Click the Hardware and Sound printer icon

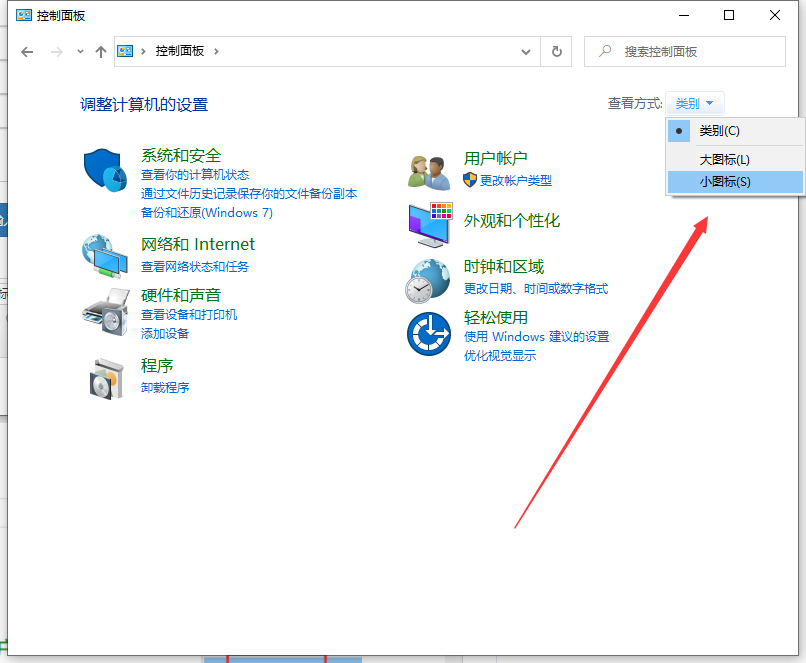click(x=105, y=311)
